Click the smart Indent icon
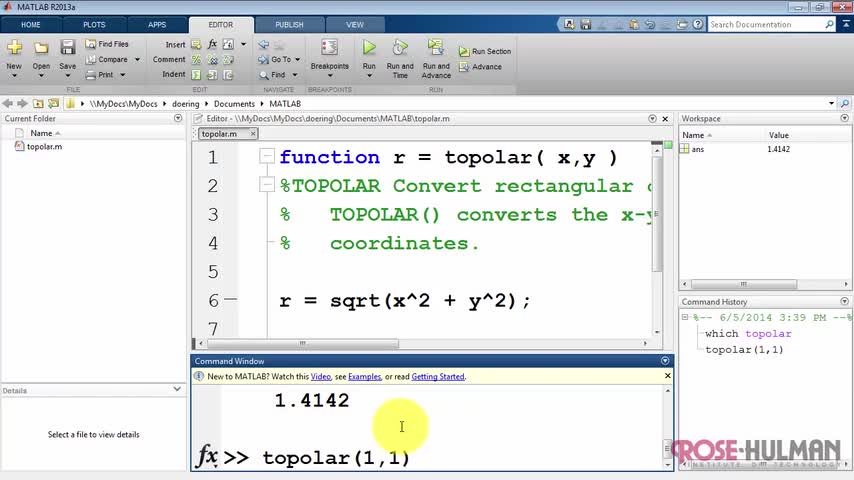Screen dimensions: 854x480 coord(197,75)
